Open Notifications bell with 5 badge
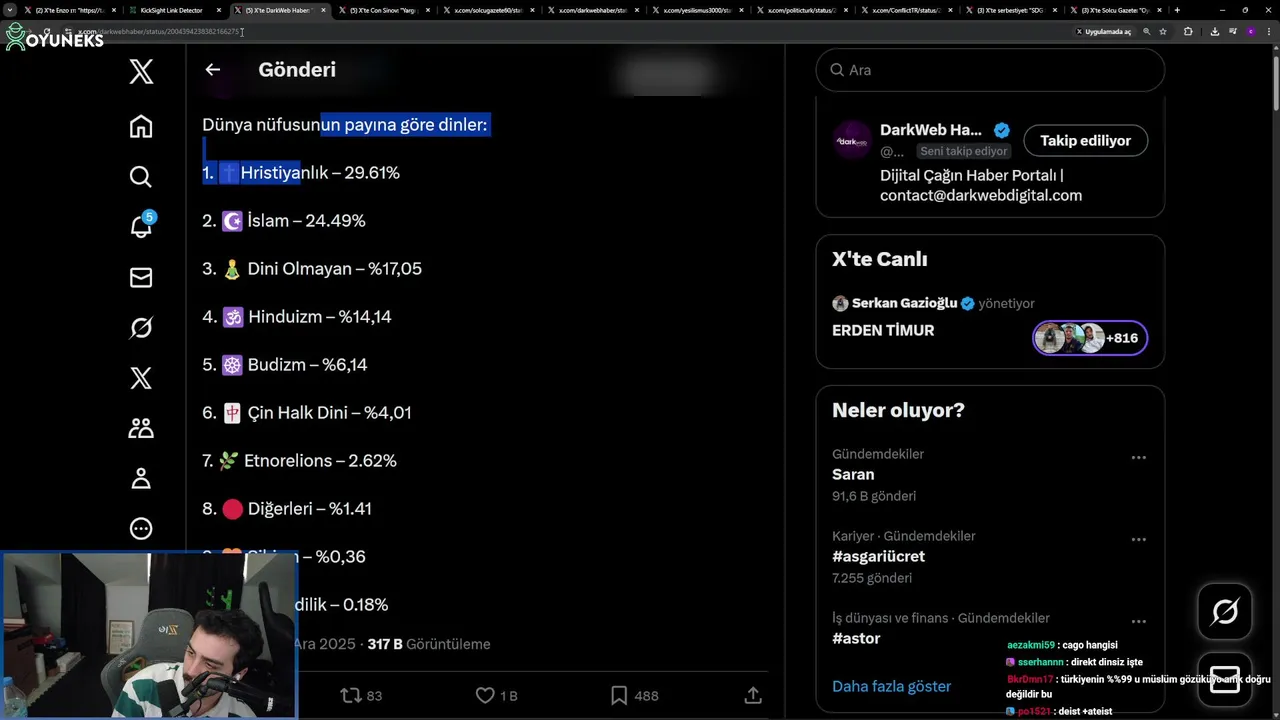 tap(141, 227)
